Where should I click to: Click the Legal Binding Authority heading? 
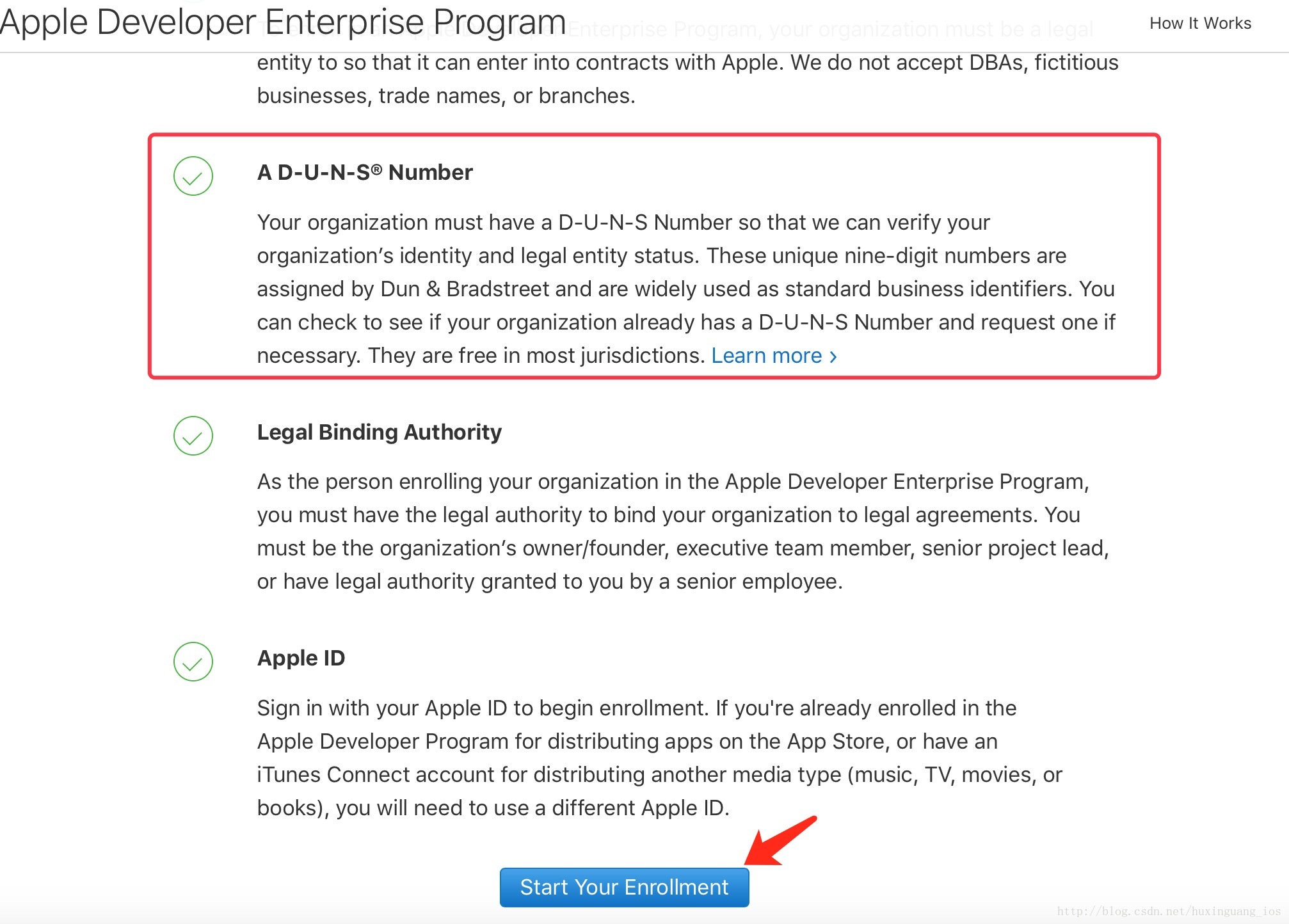point(379,433)
